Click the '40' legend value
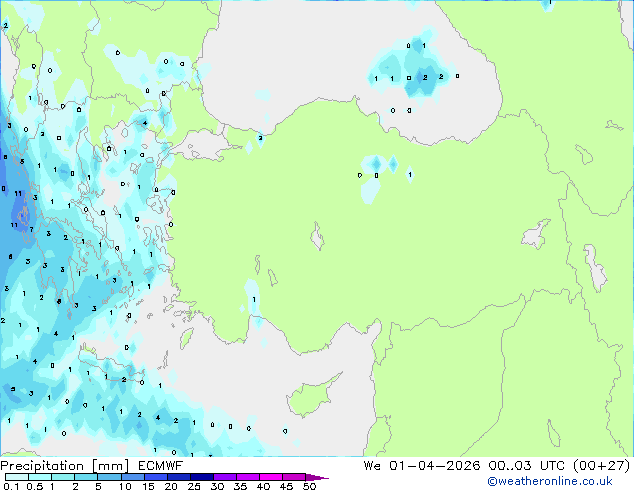 [264, 486]
